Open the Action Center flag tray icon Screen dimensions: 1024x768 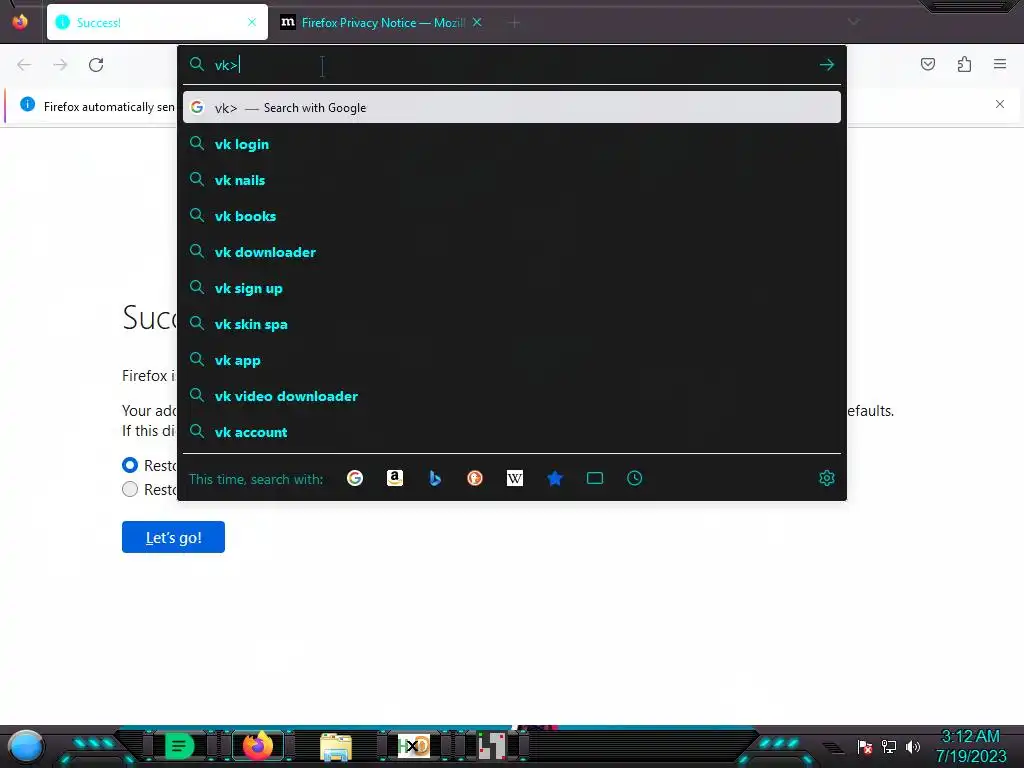click(x=865, y=746)
